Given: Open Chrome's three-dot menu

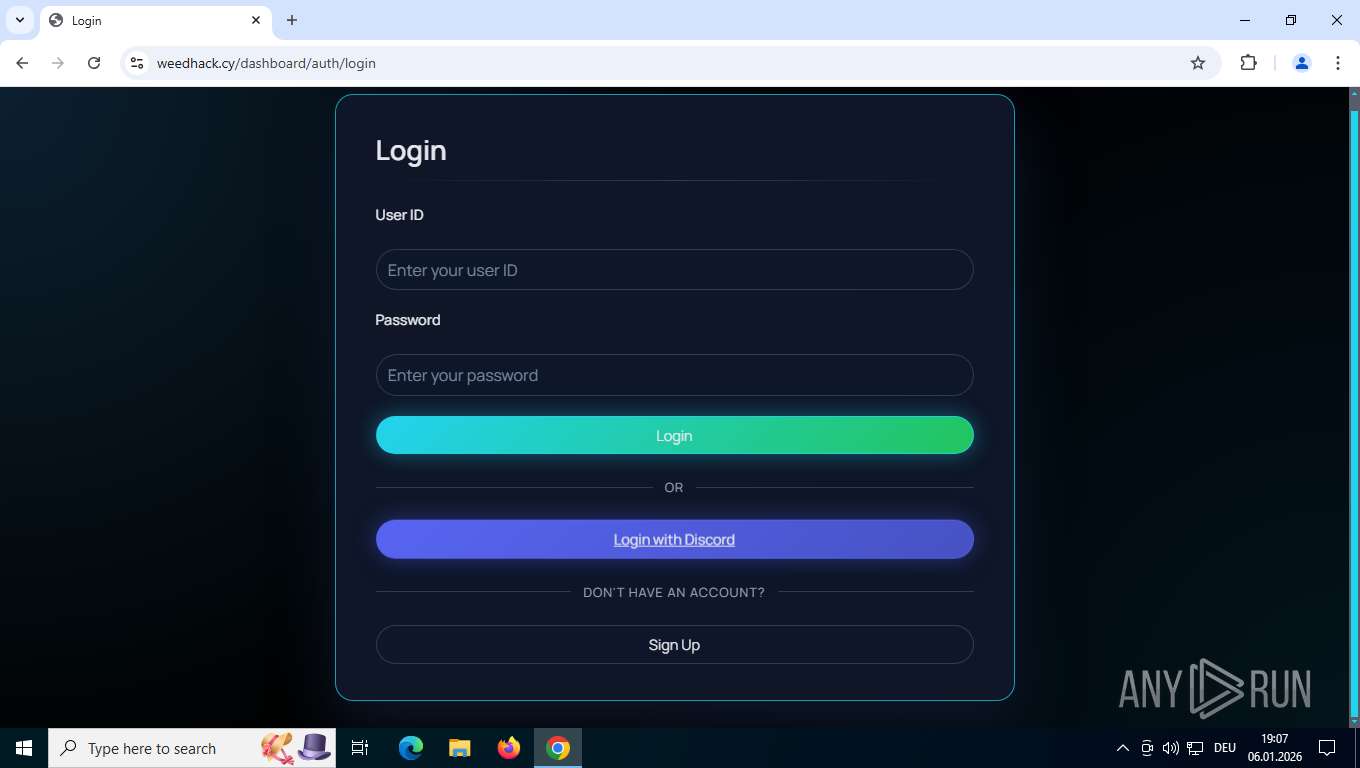Looking at the screenshot, I should 1338,63.
